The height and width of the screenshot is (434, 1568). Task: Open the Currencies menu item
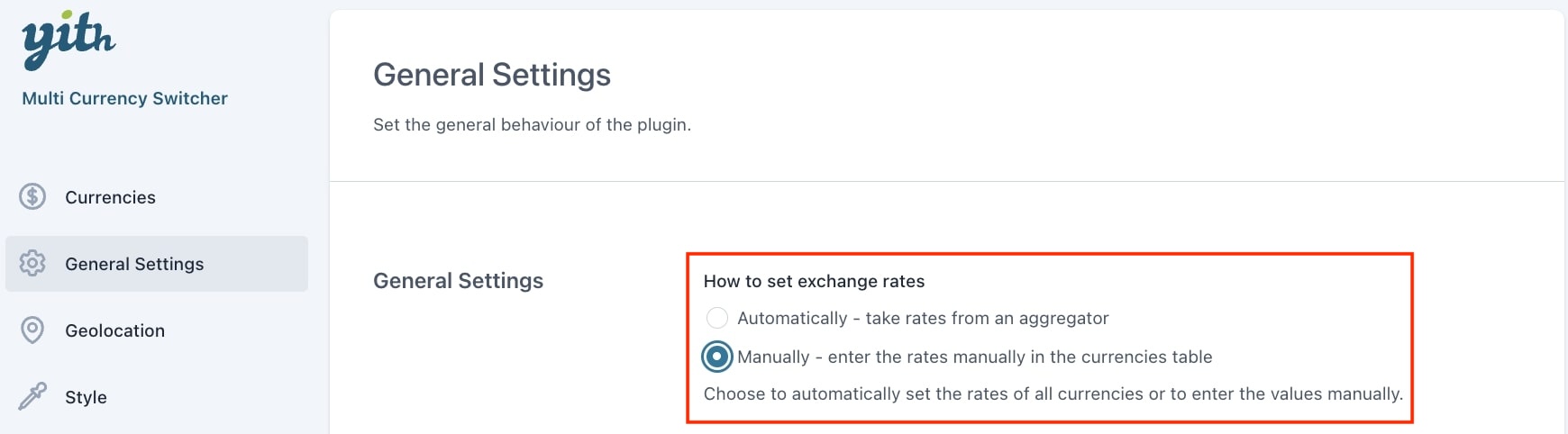pos(110,197)
